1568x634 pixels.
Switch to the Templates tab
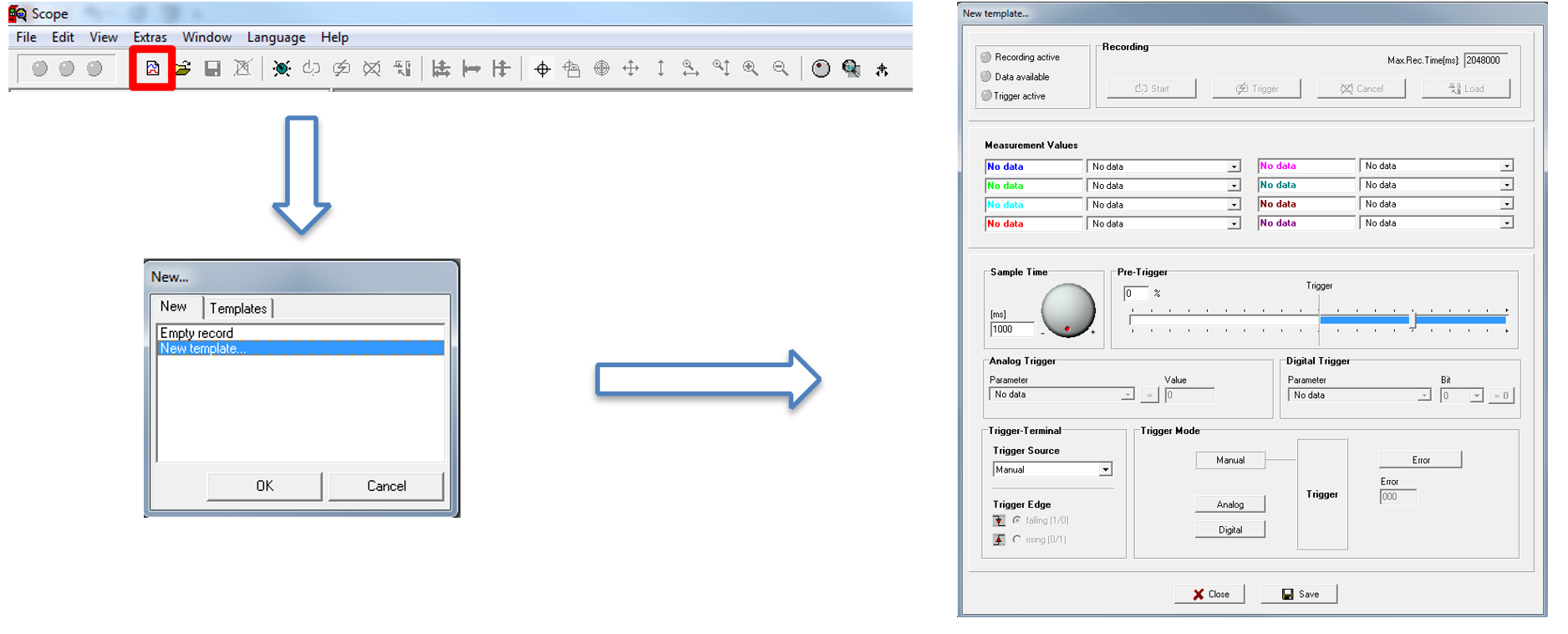pos(238,308)
